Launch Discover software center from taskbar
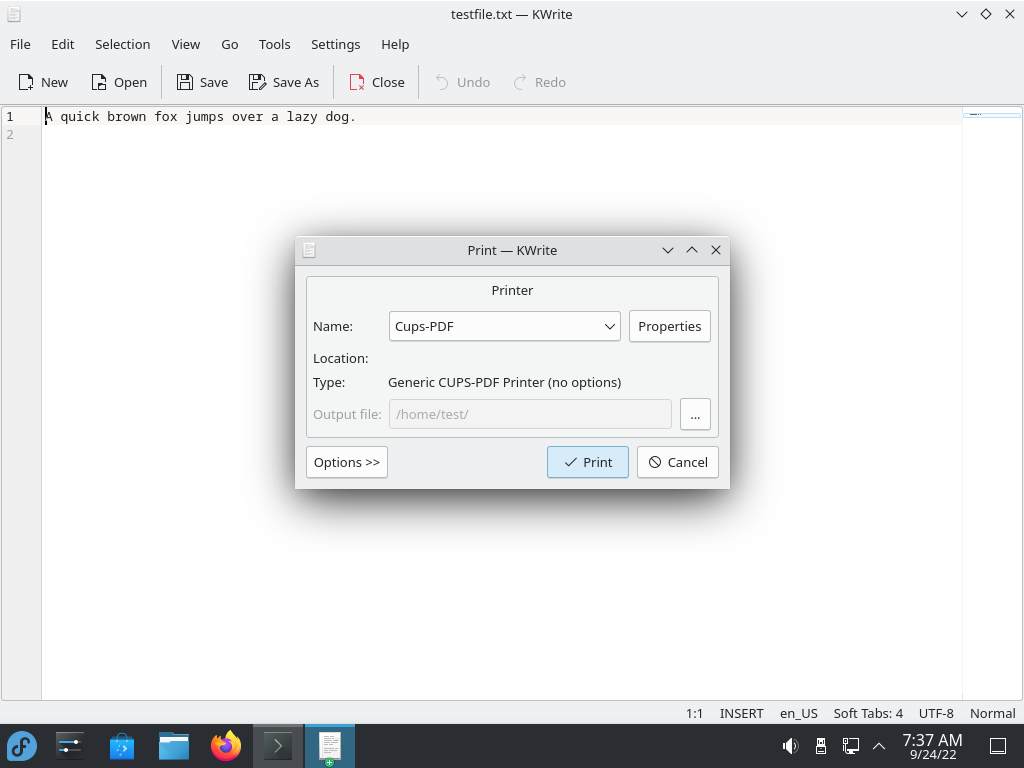This screenshot has height=768, width=1024. point(121,746)
